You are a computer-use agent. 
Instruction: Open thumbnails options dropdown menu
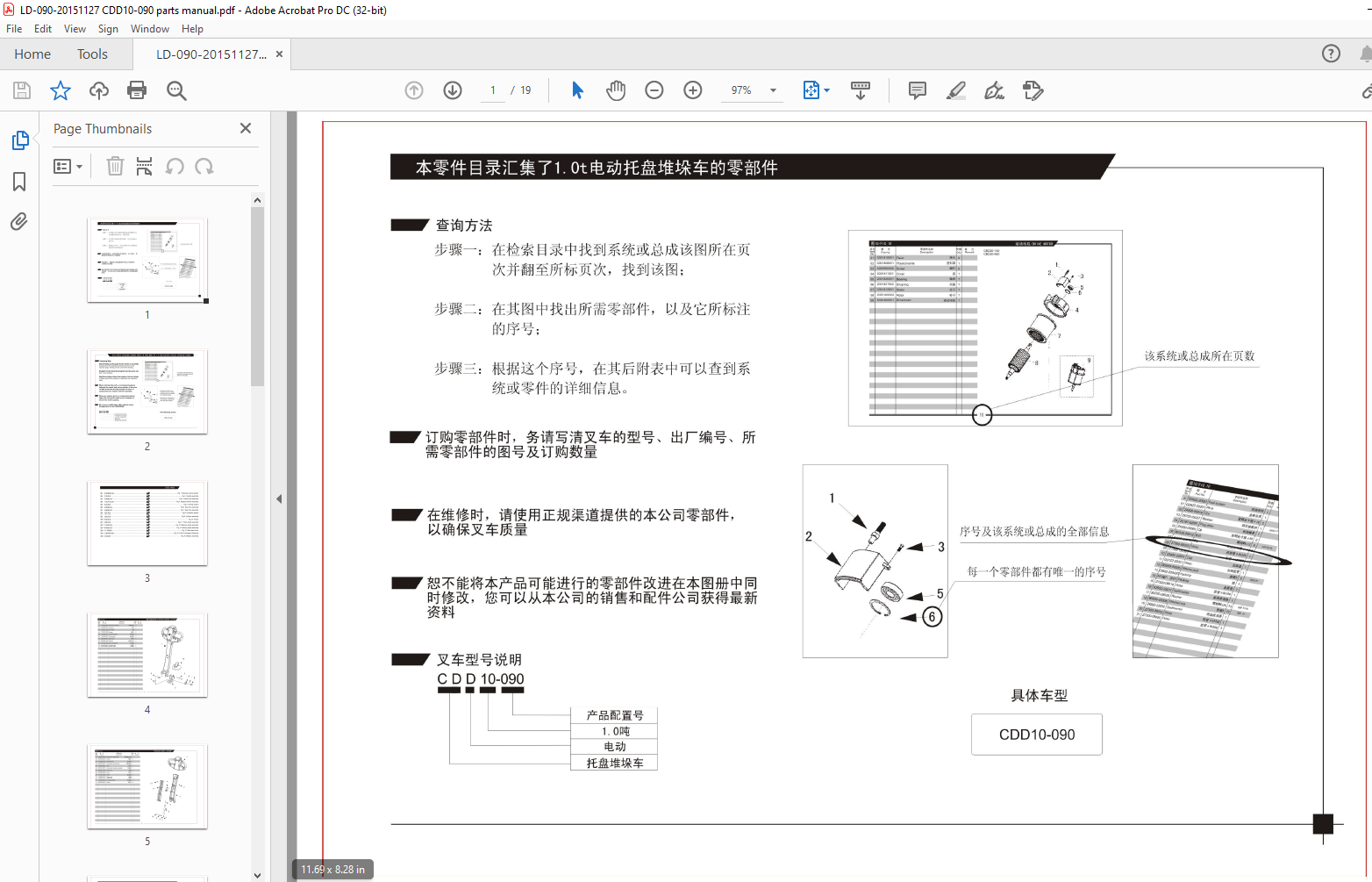(x=68, y=166)
